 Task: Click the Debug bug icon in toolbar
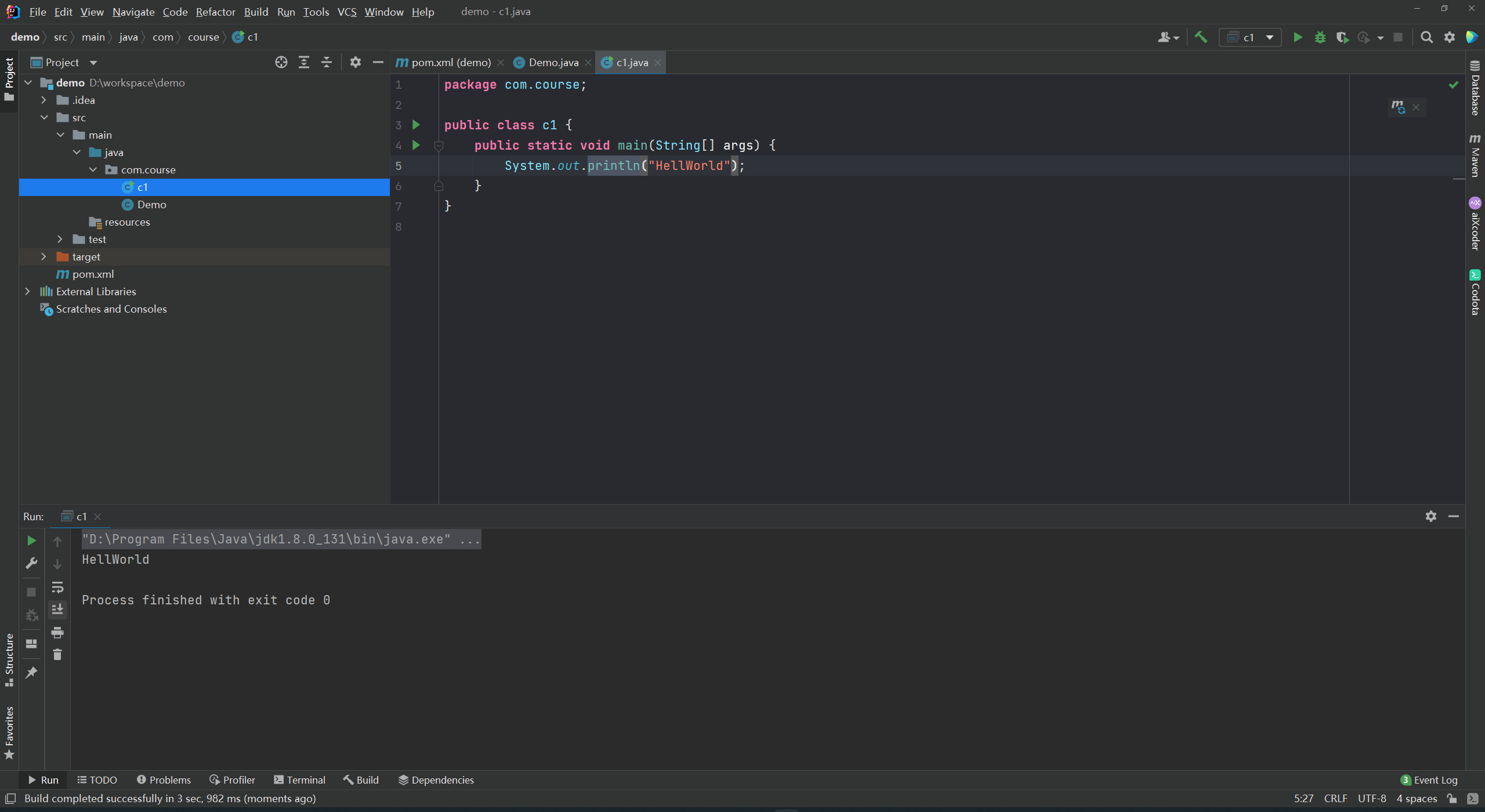[1320, 37]
